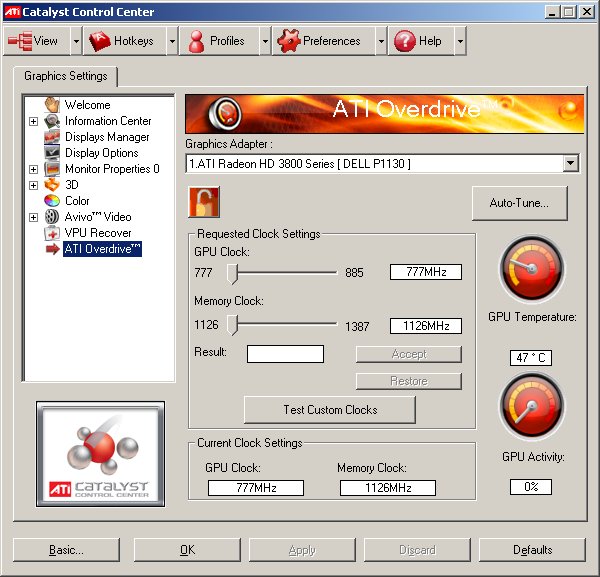Click the ATI logo in title bar
Viewport: 600px width, 577px height.
pos(12,11)
